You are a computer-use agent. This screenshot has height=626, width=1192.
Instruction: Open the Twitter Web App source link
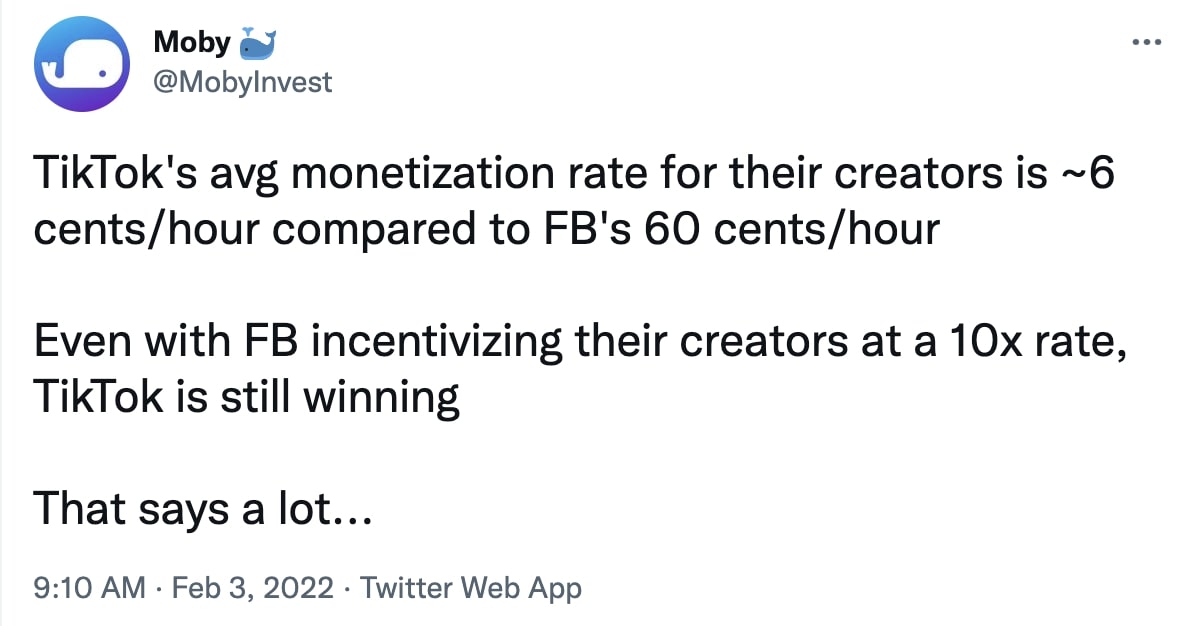click(x=470, y=587)
